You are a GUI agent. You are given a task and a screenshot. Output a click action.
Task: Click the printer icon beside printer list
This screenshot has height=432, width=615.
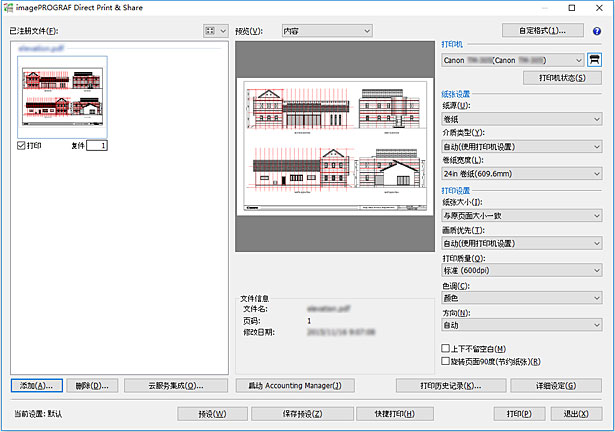594,59
